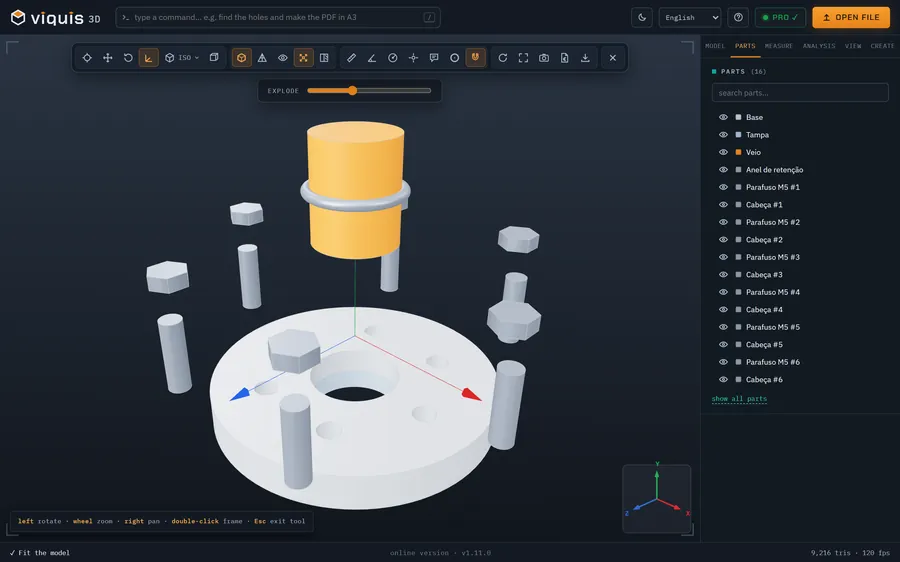This screenshot has height=562, width=900.
Task: Click the OPEN FILE button
Action: coord(851,17)
